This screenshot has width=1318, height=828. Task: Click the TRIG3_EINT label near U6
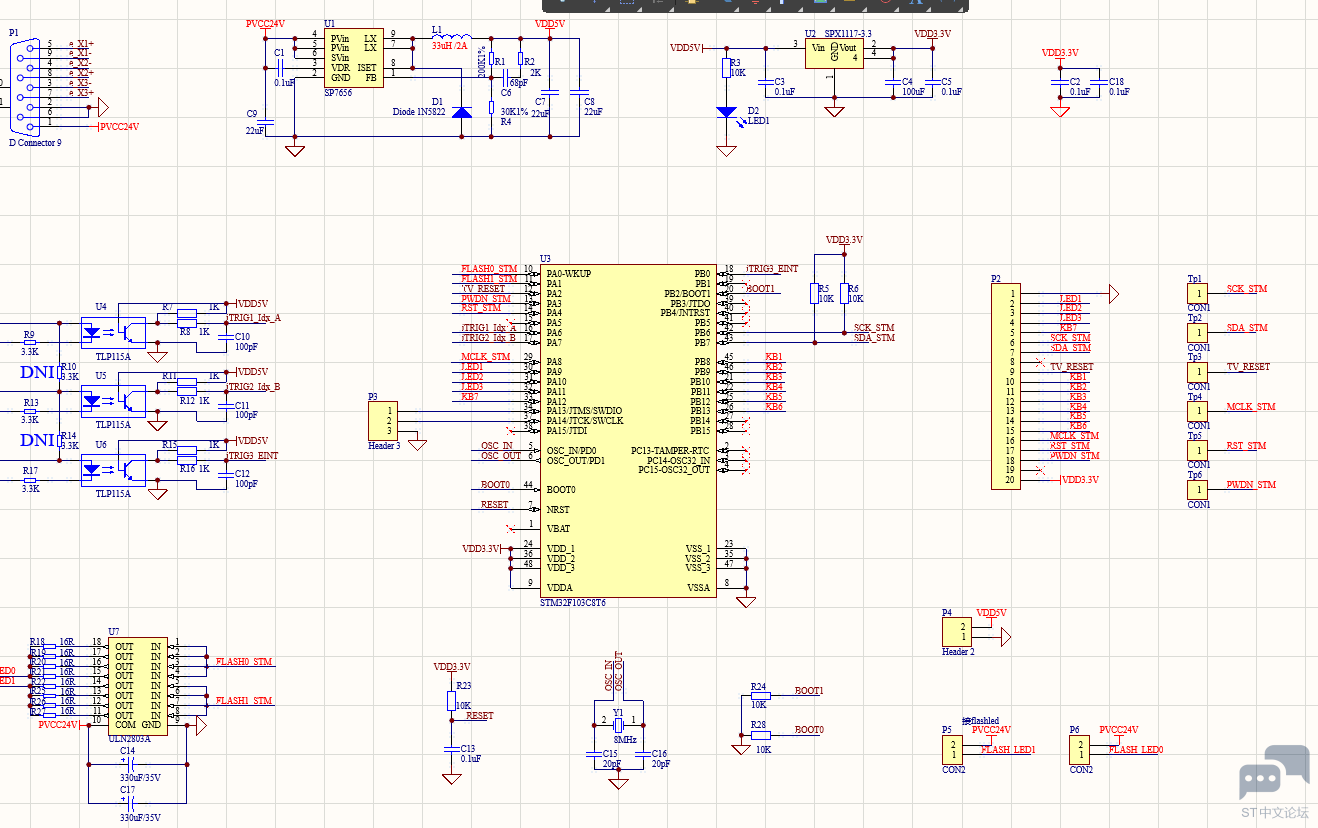253,456
